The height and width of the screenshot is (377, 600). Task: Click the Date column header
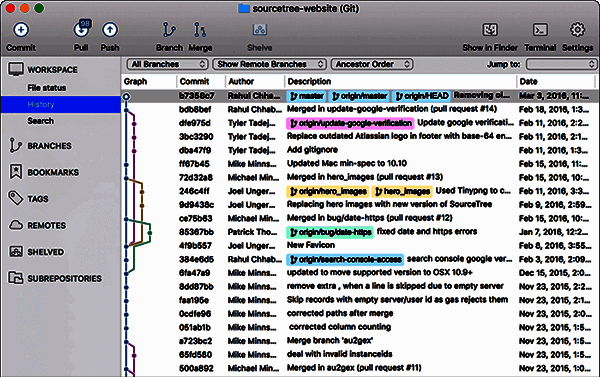(528, 81)
